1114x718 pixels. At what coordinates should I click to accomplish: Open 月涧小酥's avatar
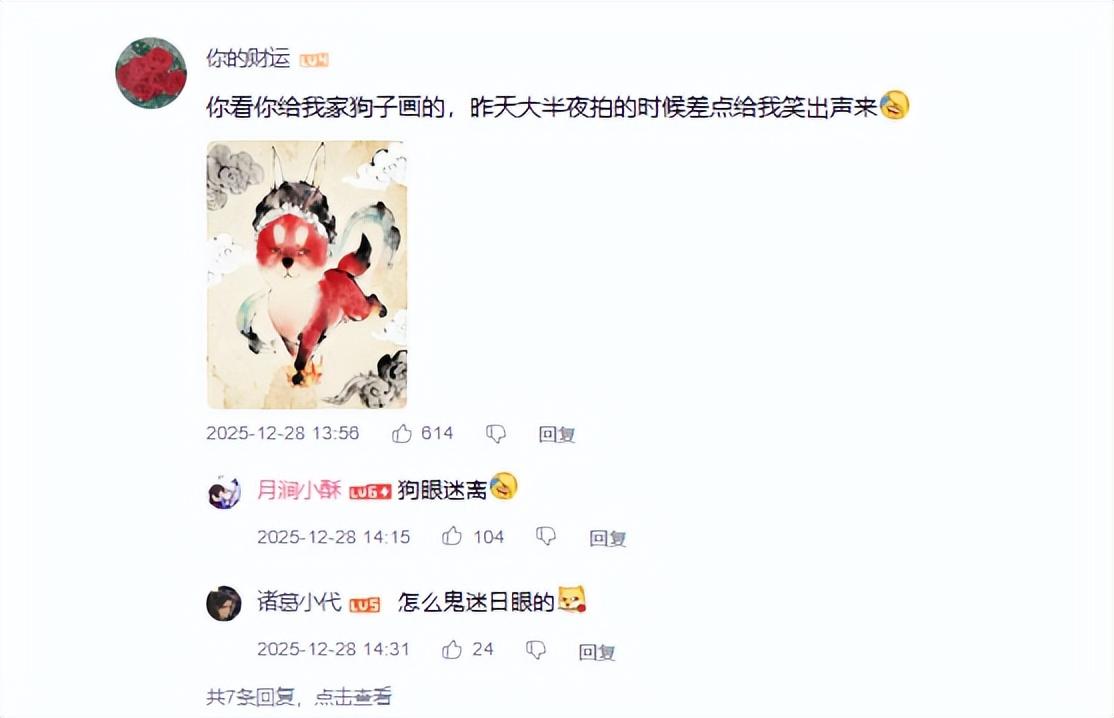point(225,491)
